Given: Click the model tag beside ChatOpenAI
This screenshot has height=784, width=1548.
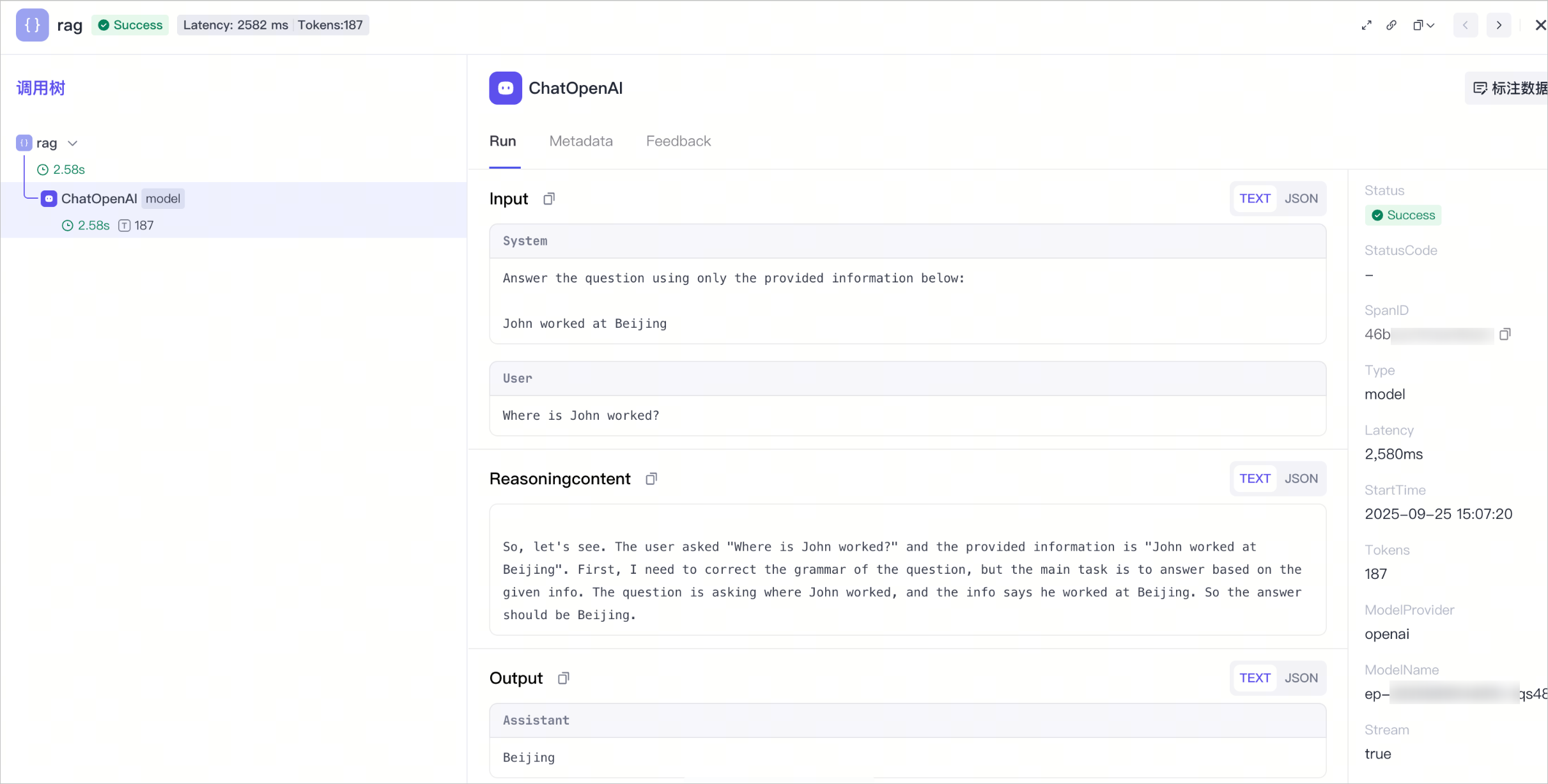Looking at the screenshot, I should [163, 199].
